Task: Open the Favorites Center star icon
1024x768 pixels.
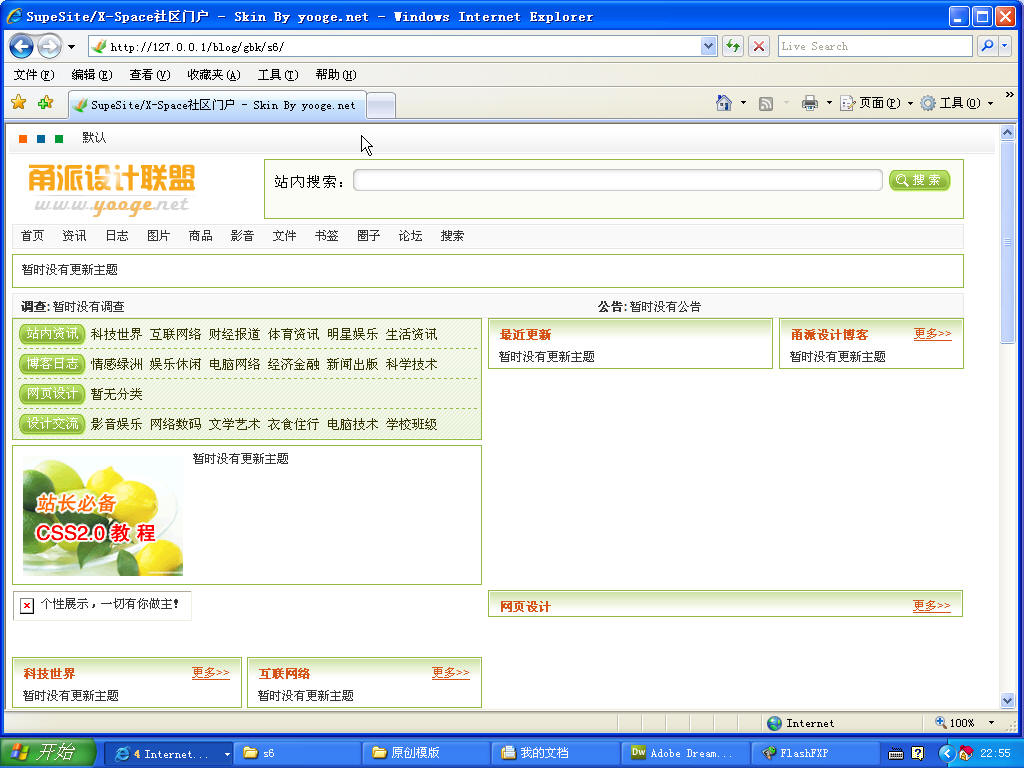Action: (18, 103)
